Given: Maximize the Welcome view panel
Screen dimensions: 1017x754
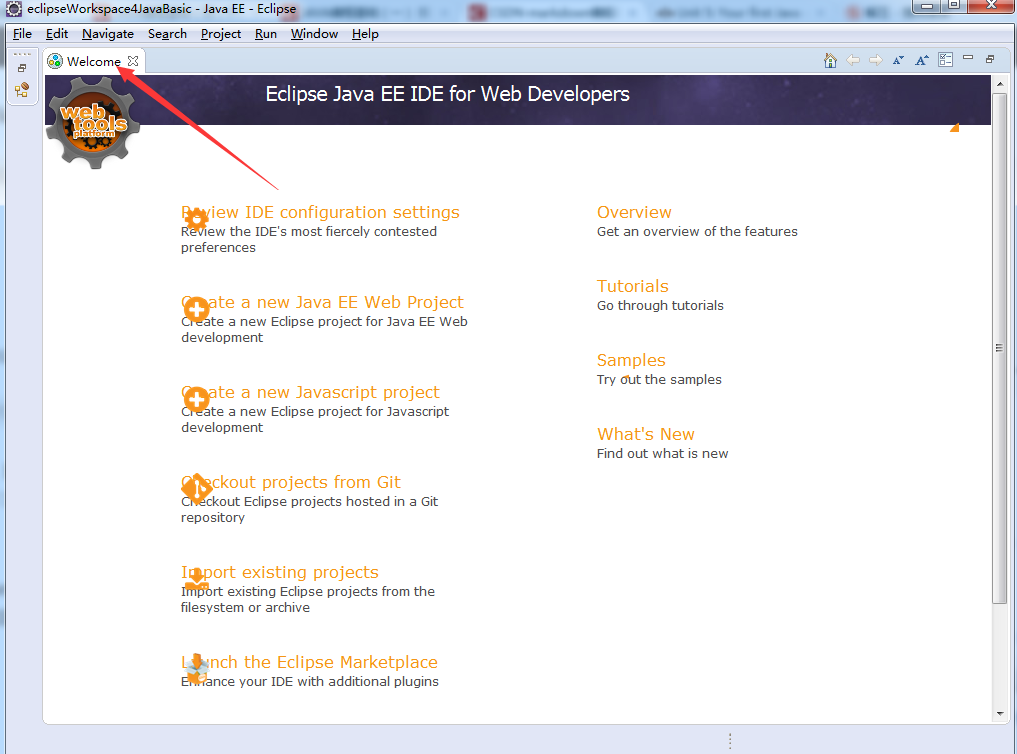Looking at the screenshot, I should (x=990, y=59).
